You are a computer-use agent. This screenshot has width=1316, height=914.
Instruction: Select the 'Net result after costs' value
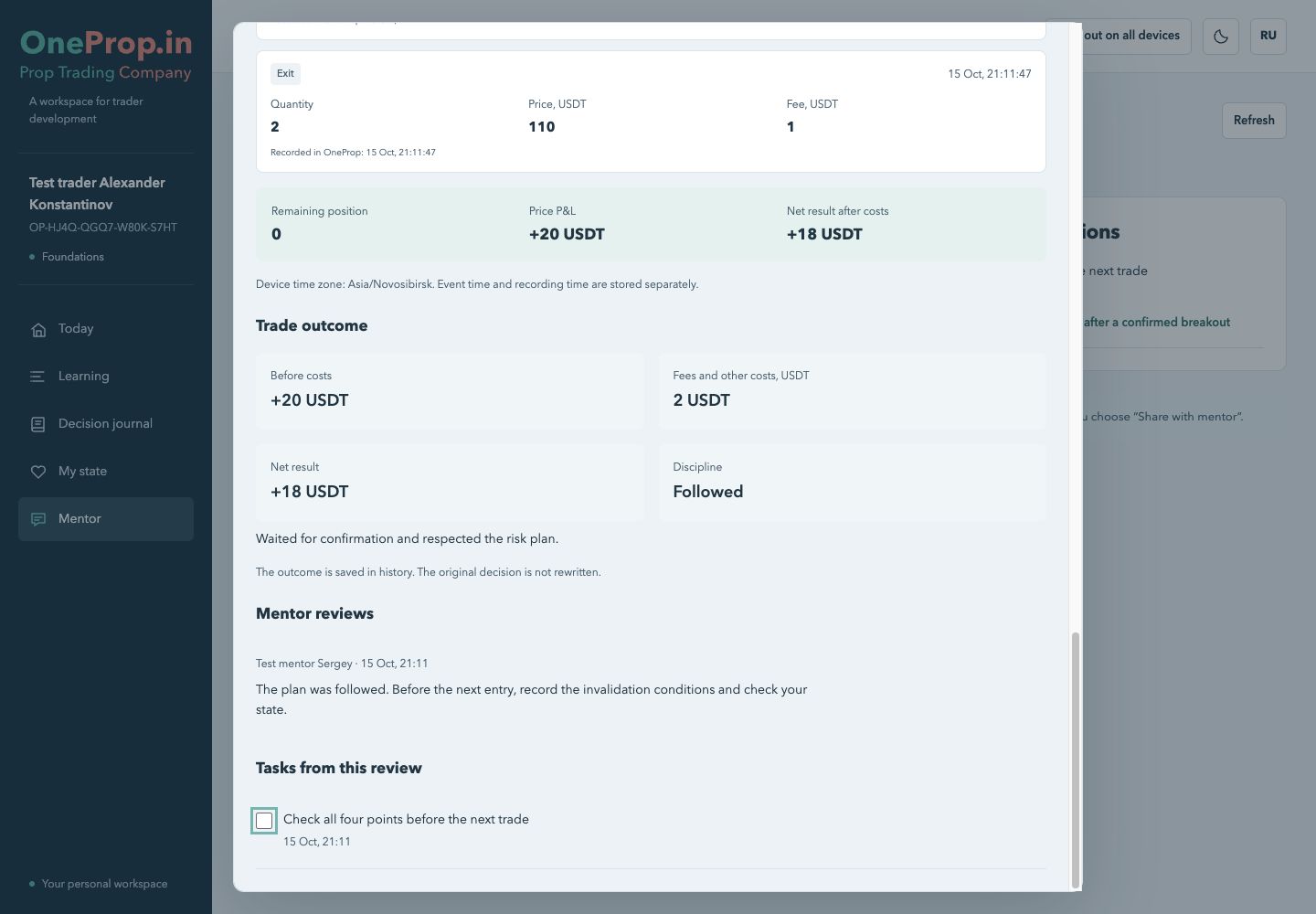(824, 234)
